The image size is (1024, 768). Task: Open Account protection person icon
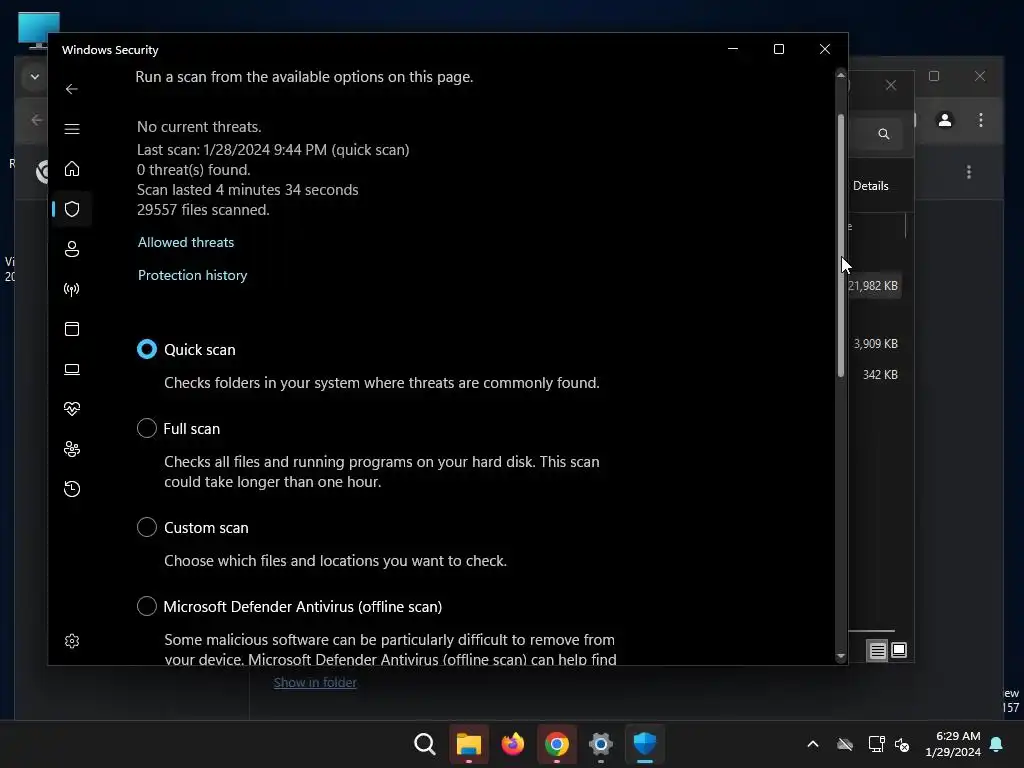72,249
